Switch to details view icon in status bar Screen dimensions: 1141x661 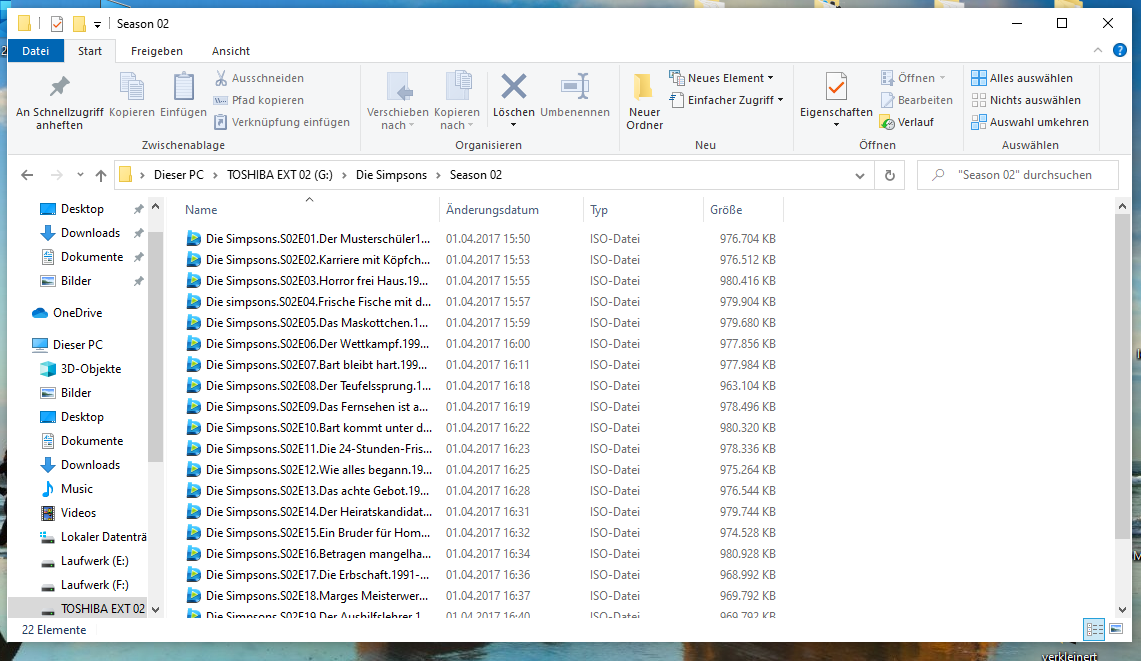tap(1094, 630)
